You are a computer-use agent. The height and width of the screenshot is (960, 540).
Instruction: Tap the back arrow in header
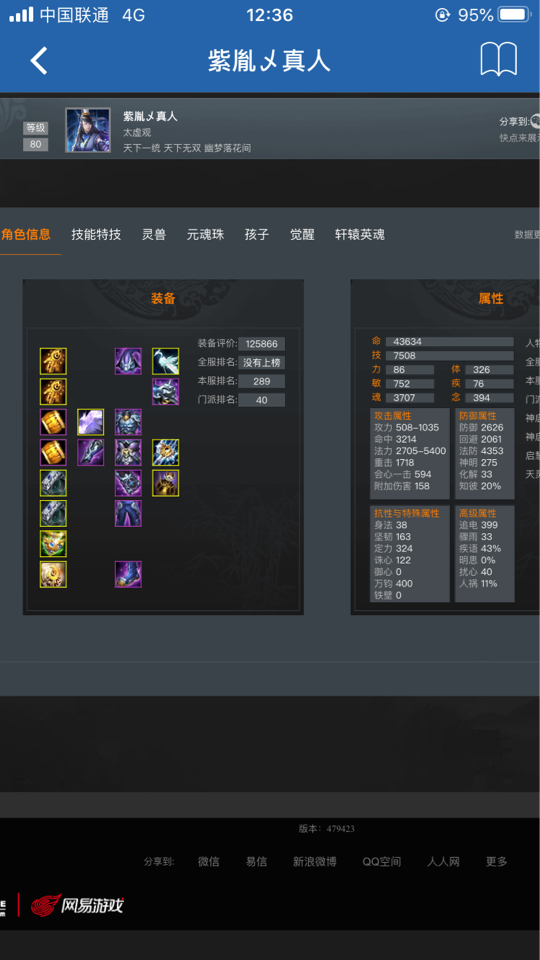coord(39,61)
